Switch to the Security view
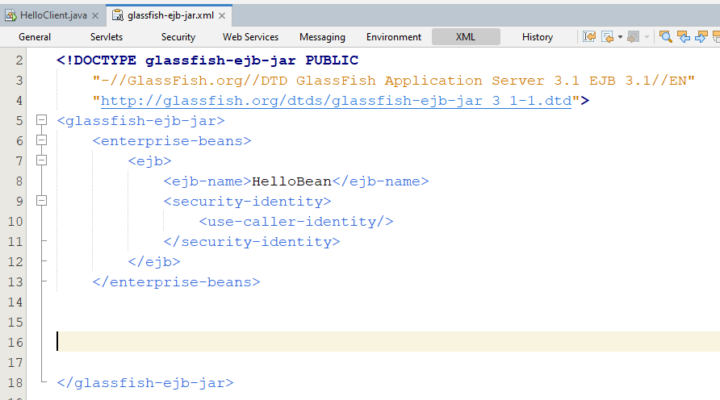Image resolution: width=720 pixels, height=400 pixels. (178, 37)
